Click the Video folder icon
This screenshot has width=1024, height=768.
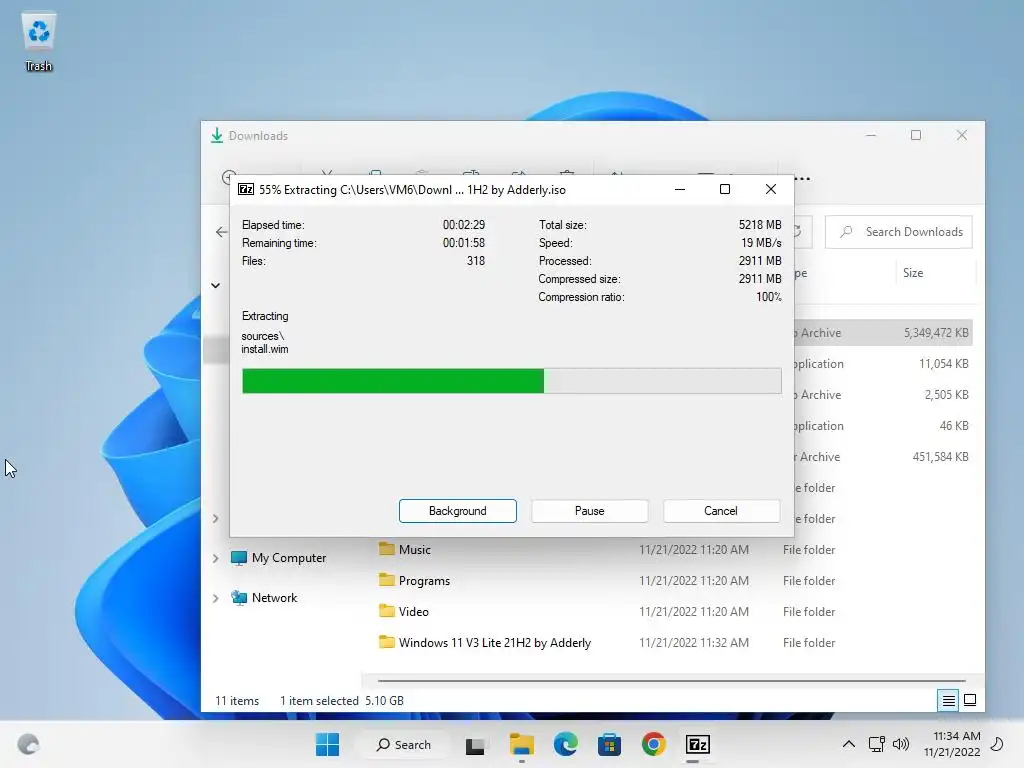[387, 611]
